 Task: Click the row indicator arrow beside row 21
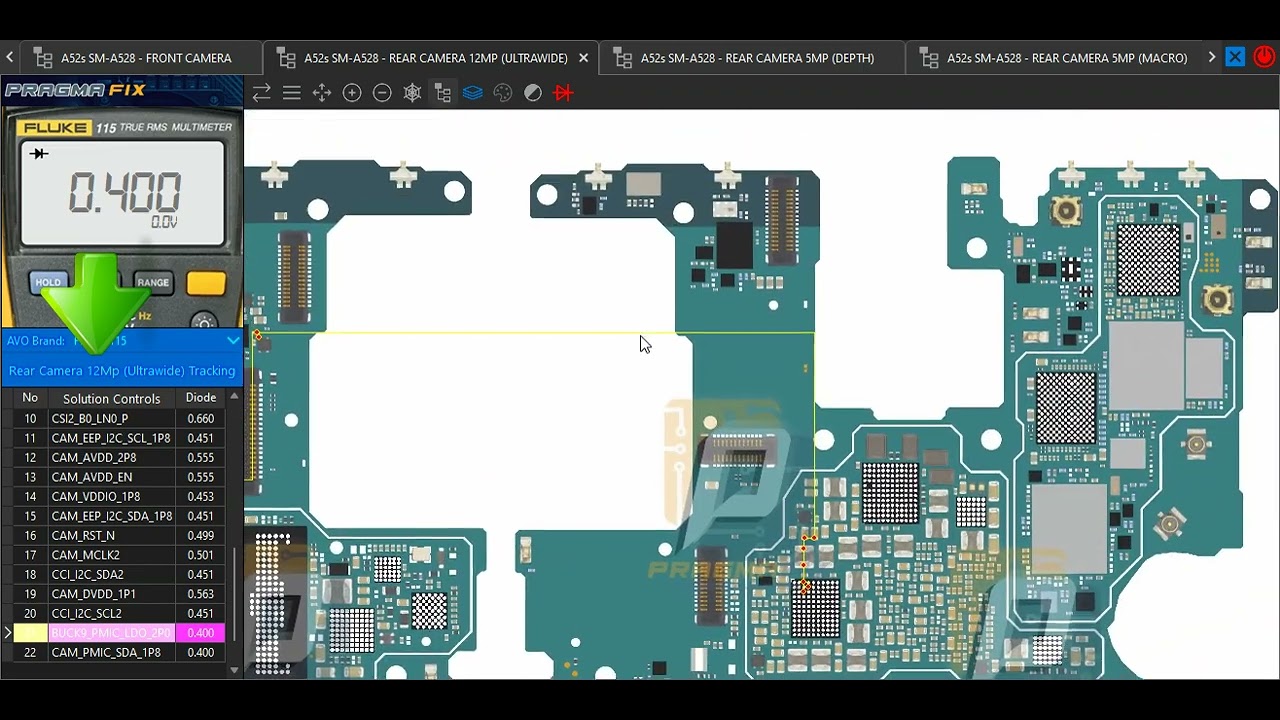(7, 633)
